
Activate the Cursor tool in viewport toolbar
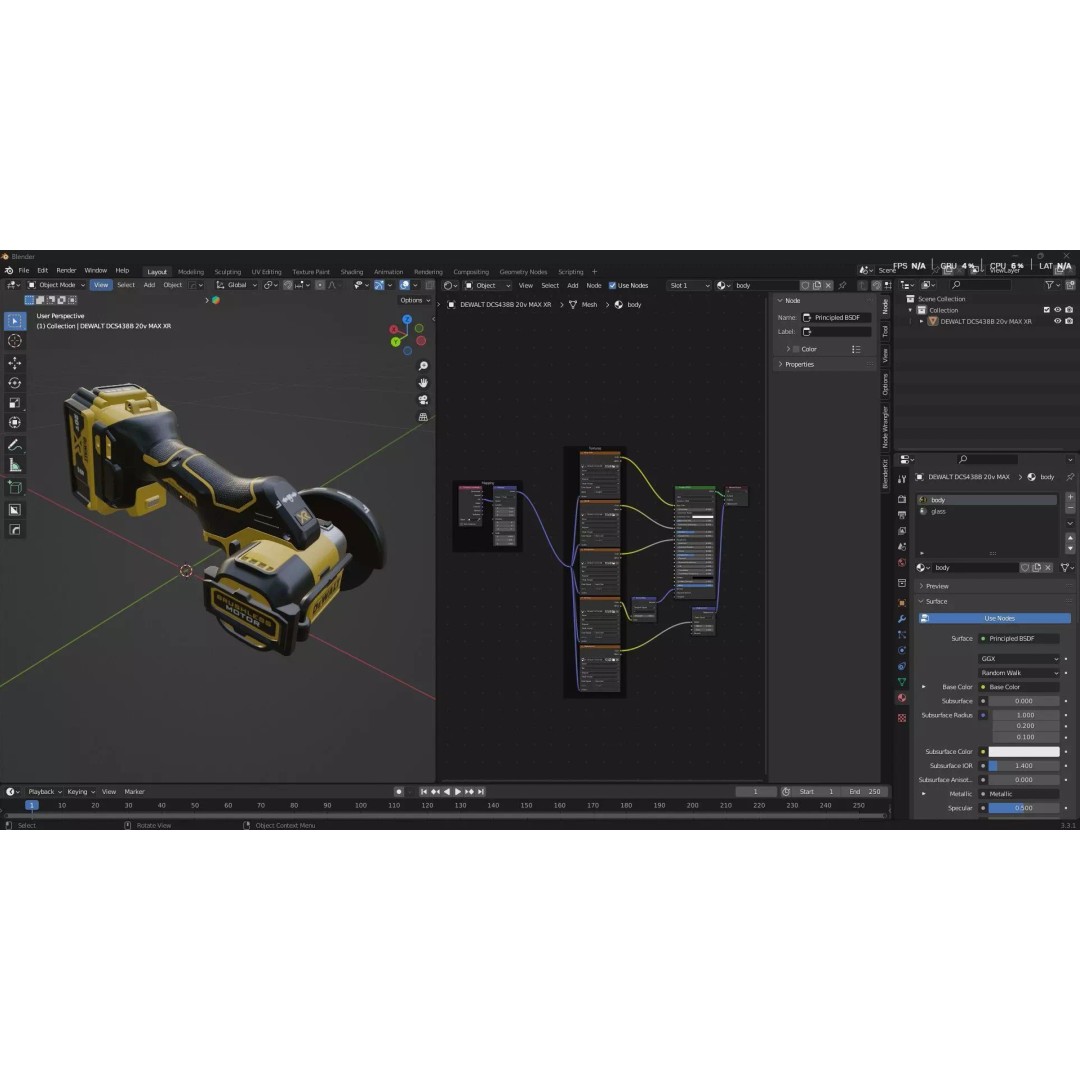click(14, 341)
